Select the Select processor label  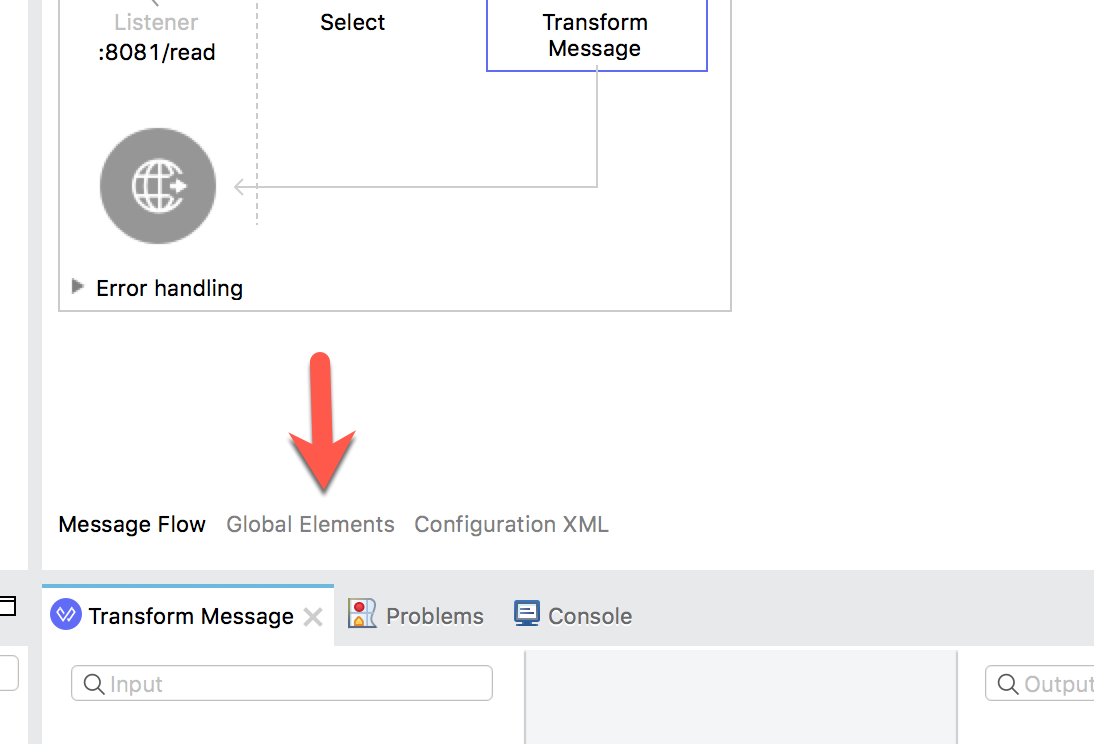pyautogui.click(x=352, y=22)
